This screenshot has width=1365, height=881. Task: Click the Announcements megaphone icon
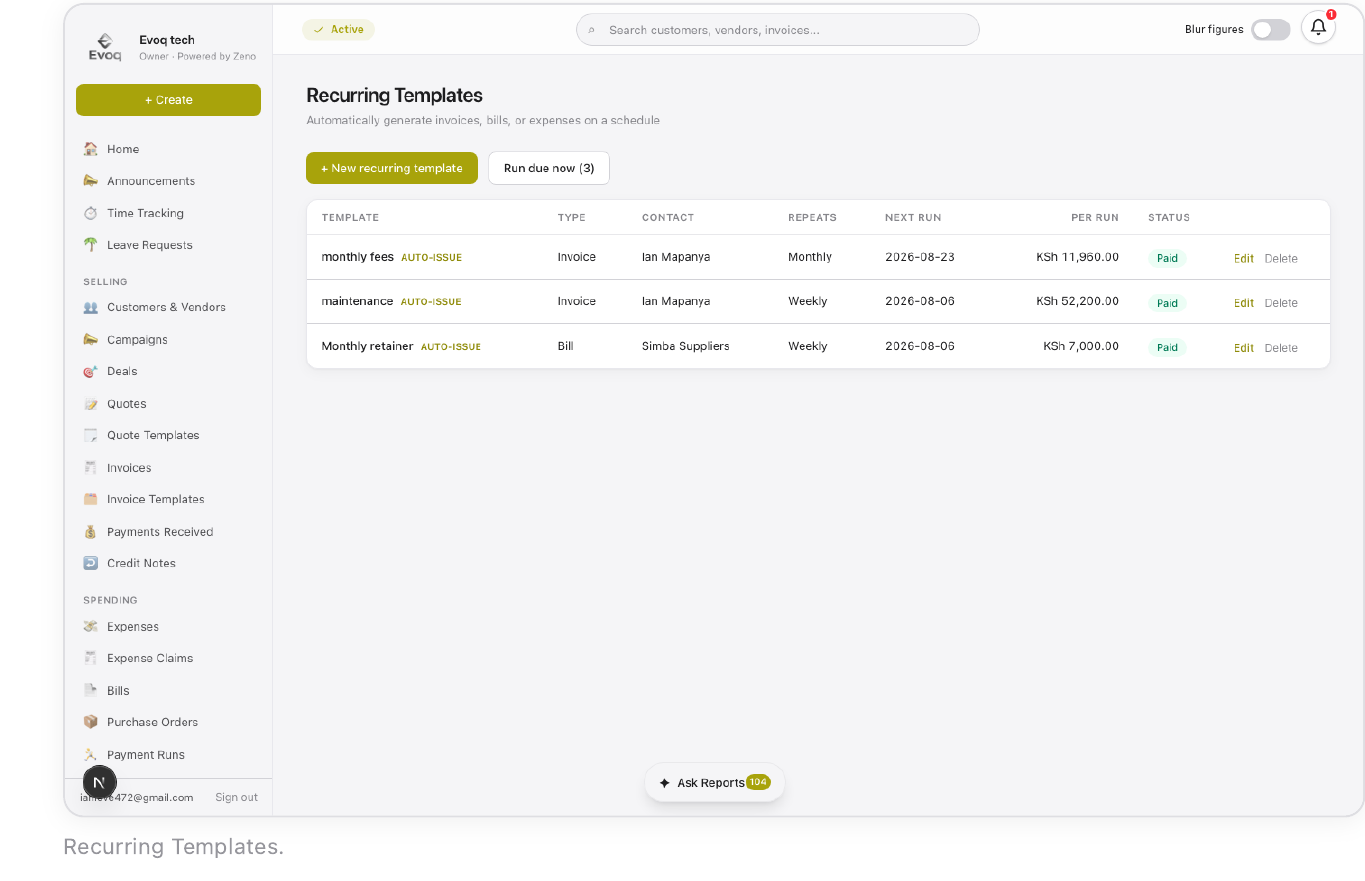91,181
